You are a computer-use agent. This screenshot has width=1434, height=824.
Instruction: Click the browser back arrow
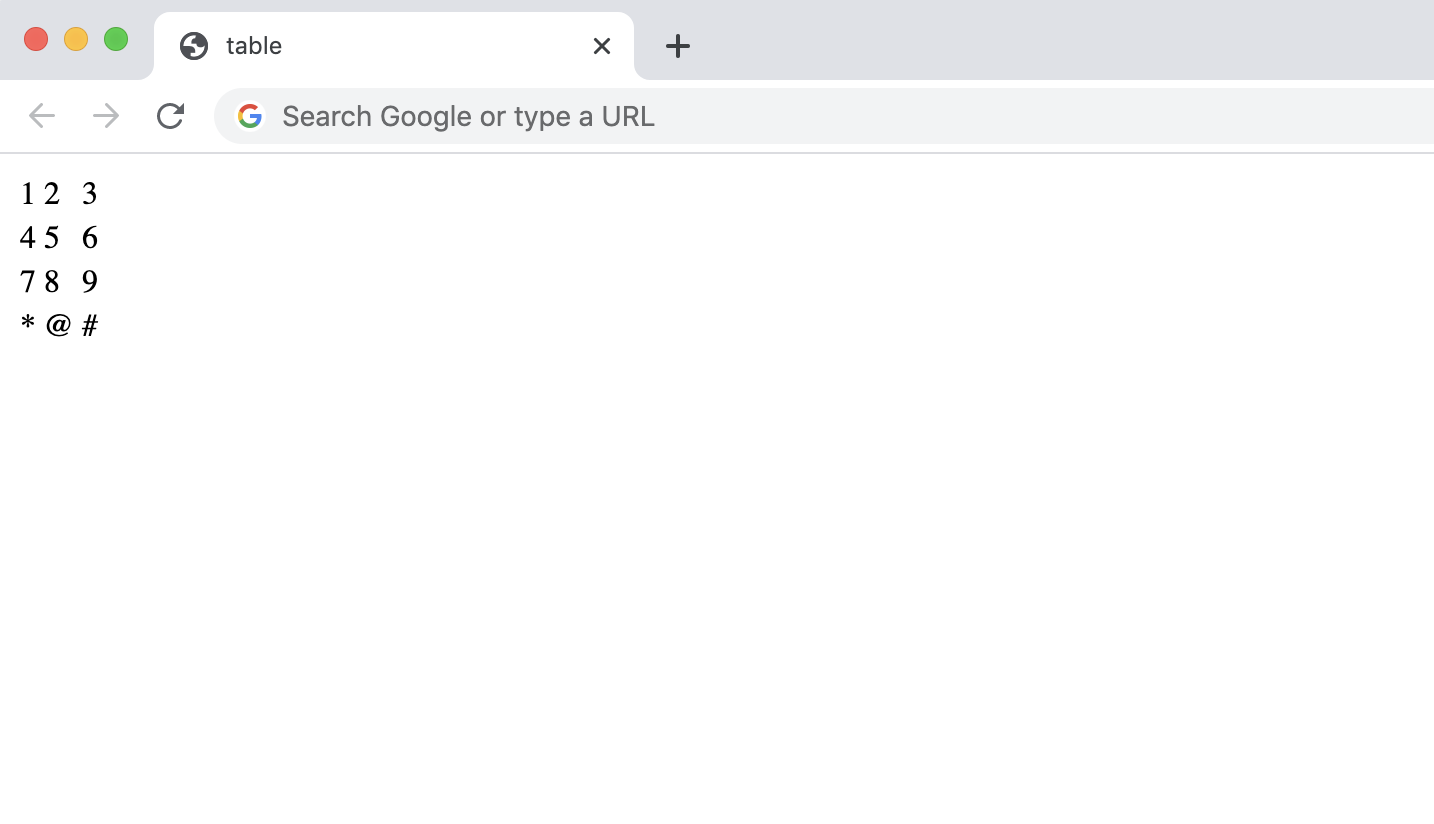click(42, 116)
